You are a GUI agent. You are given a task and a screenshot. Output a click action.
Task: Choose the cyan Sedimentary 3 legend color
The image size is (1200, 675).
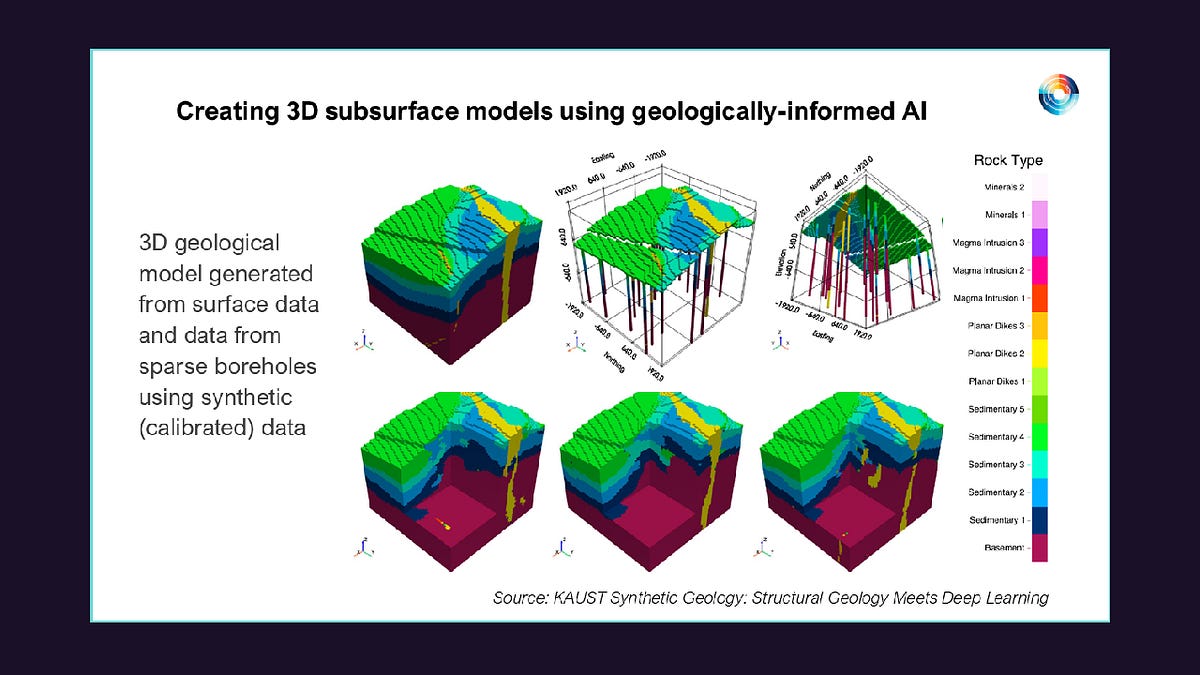[1040, 465]
